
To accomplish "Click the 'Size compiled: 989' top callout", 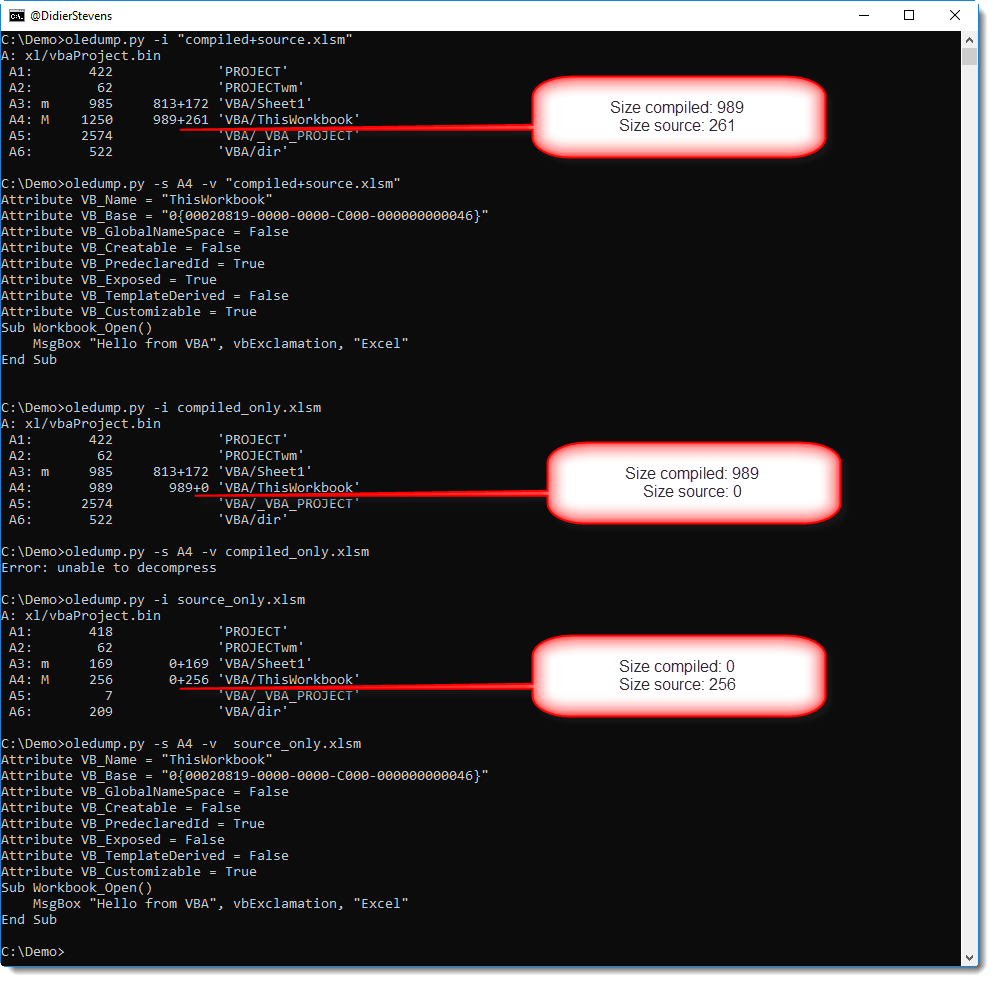I will (x=680, y=117).
